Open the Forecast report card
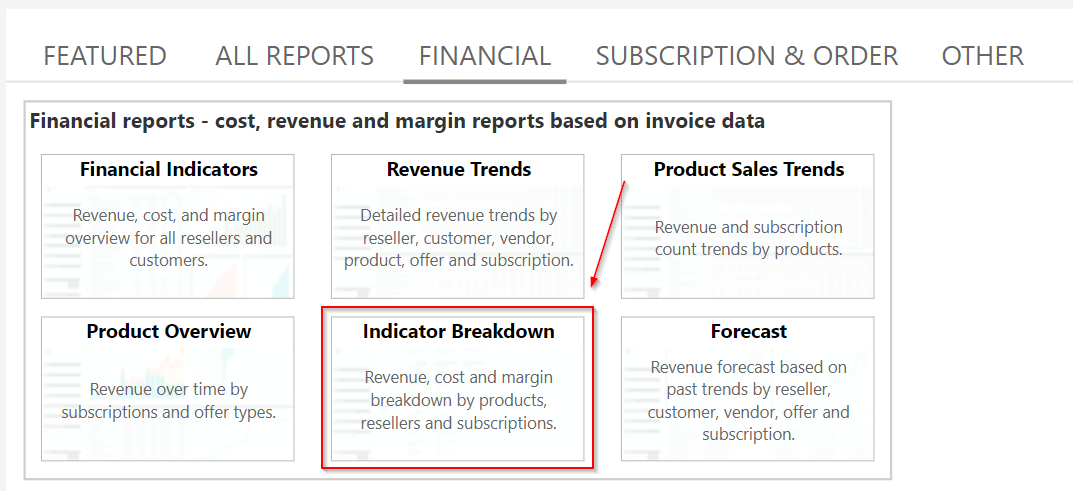The height and width of the screenshot is (491, 1073). point(748,388)
